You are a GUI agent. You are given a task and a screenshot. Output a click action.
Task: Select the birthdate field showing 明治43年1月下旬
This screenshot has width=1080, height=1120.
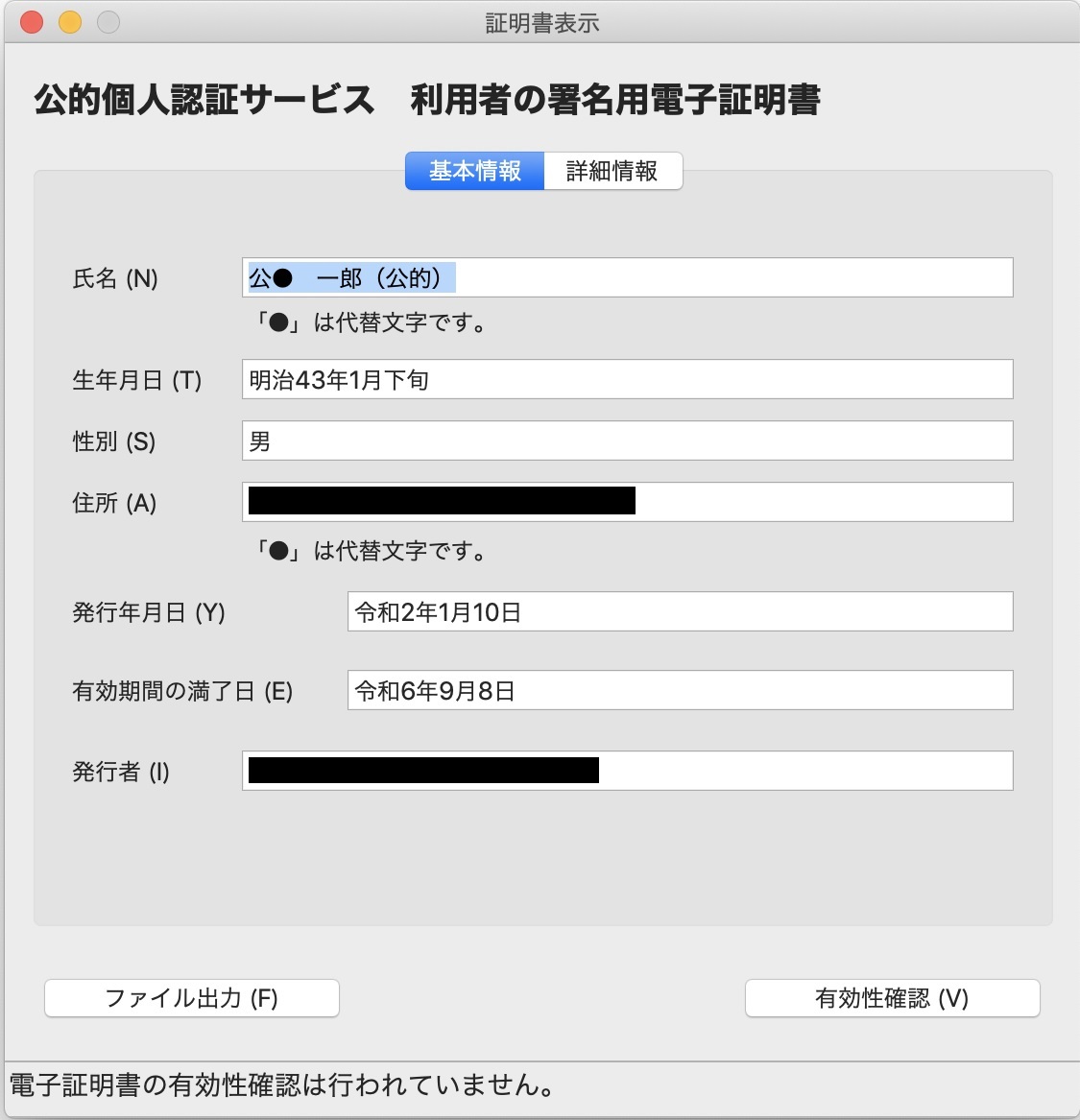(x=624, y=379)
